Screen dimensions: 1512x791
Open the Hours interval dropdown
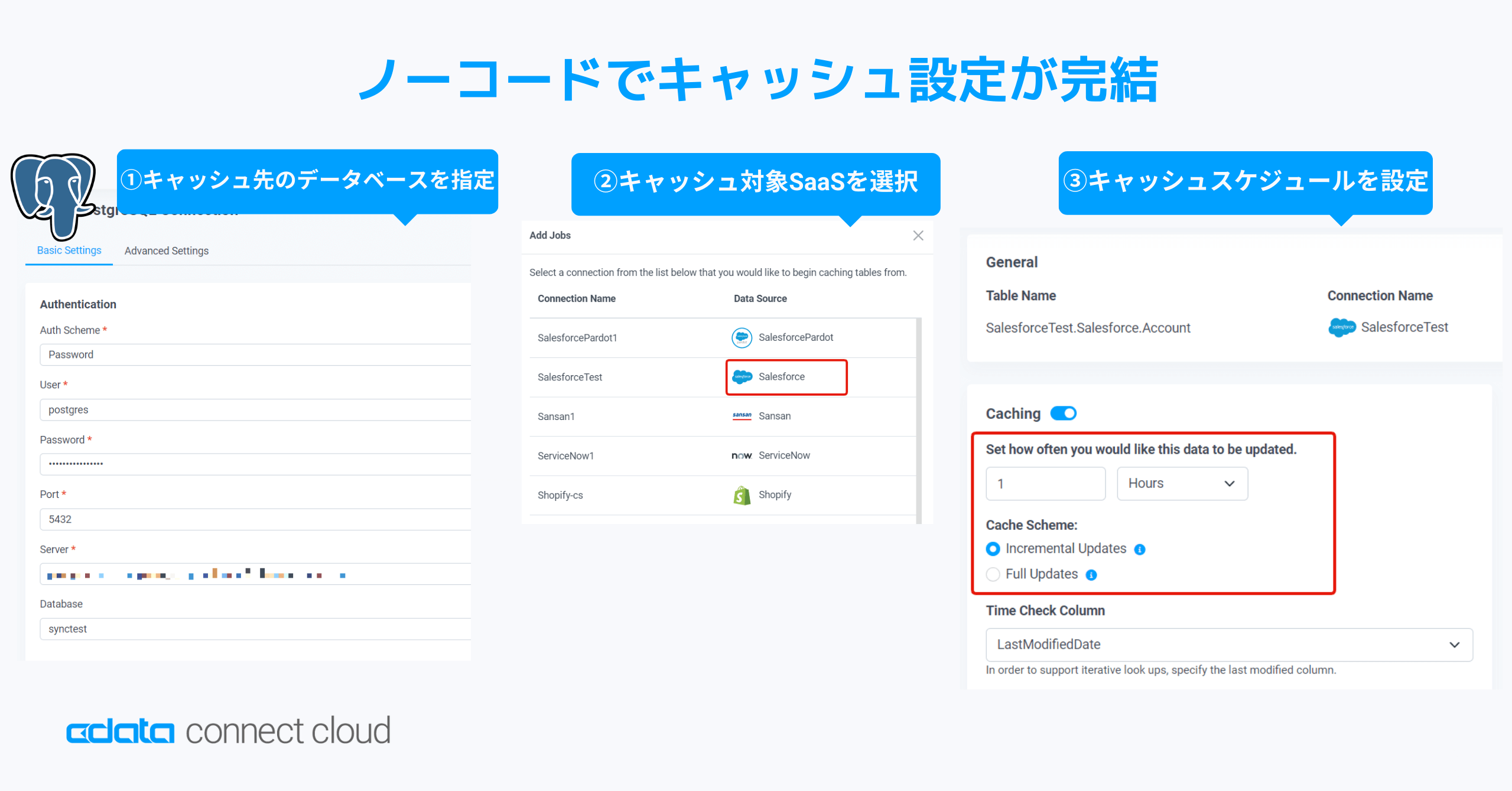click(1182, 483)
